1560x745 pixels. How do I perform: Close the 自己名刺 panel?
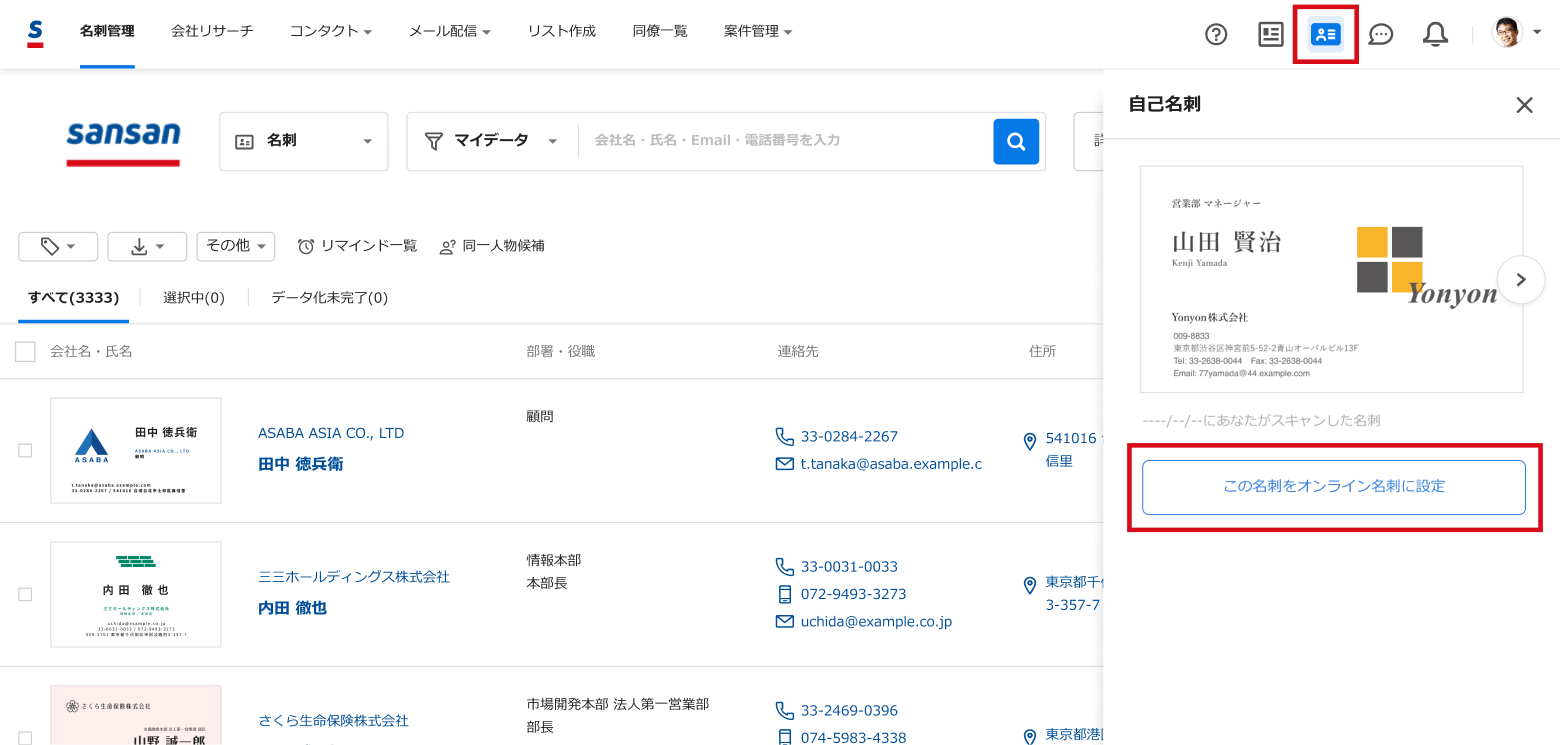(x=1524, y=105)
